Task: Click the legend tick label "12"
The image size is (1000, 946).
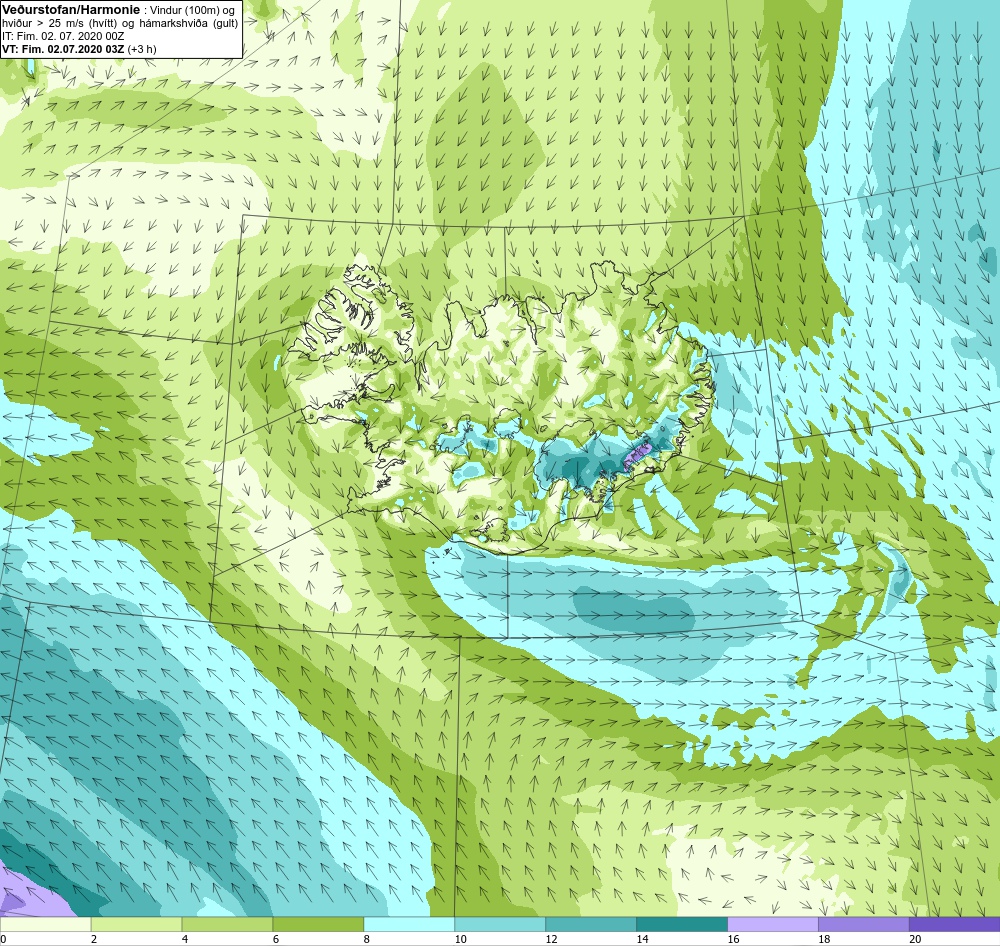Action: point(552,939)
